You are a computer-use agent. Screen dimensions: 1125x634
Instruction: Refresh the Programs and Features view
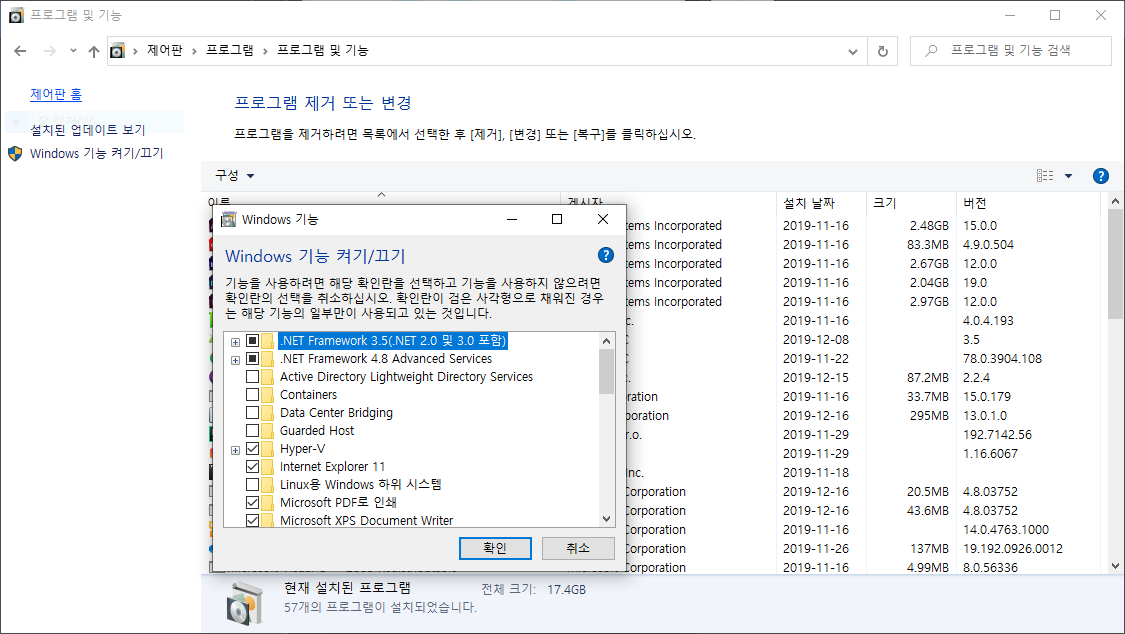pyautogui.click(x=882, y=51)
